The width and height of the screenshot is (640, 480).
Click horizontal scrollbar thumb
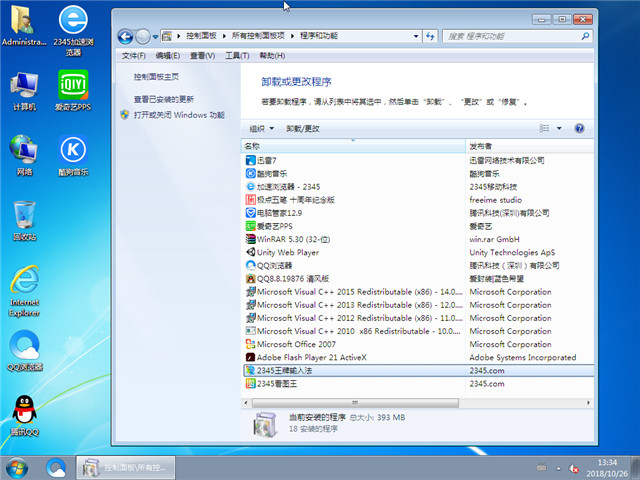click(355, 403)
